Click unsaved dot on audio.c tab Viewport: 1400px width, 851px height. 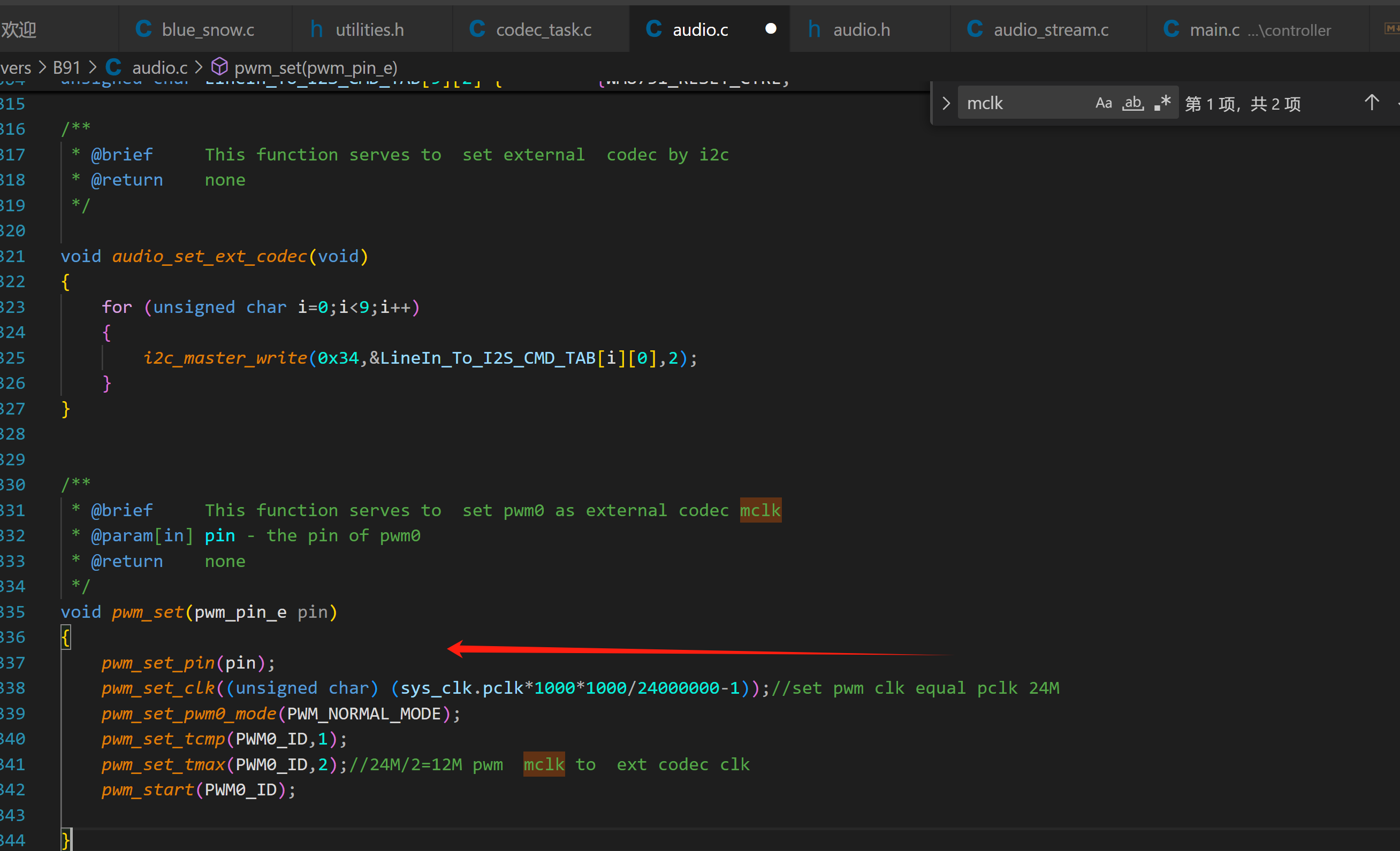pos(771,28)
